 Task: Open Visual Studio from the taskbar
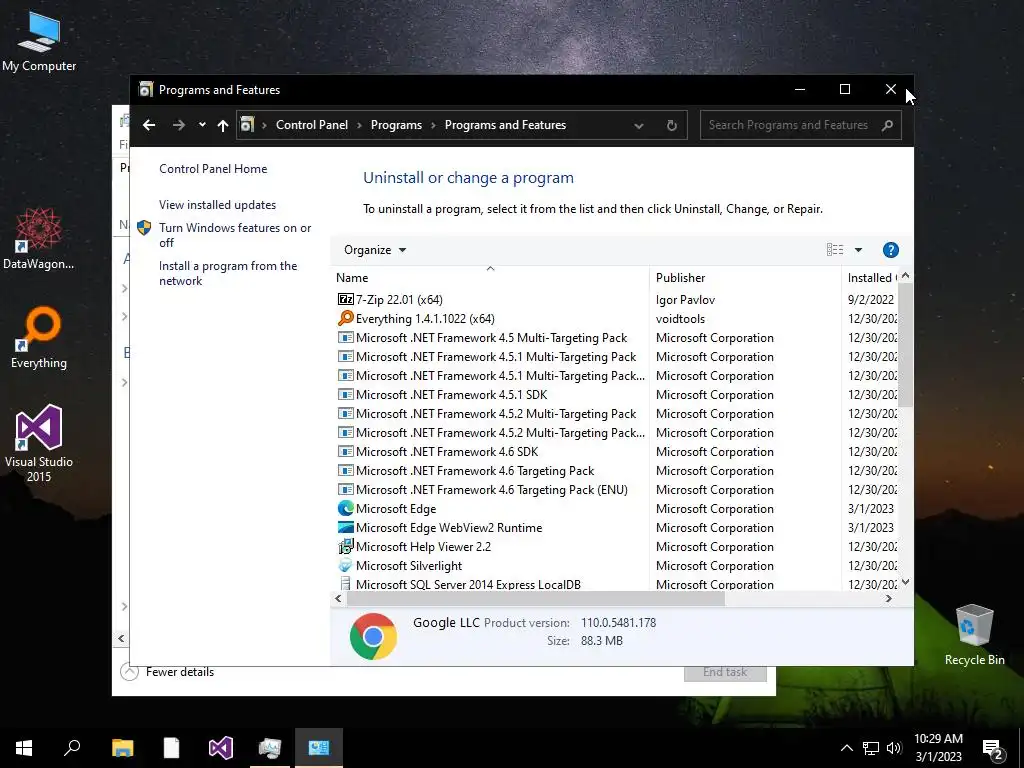coord(221,748)
